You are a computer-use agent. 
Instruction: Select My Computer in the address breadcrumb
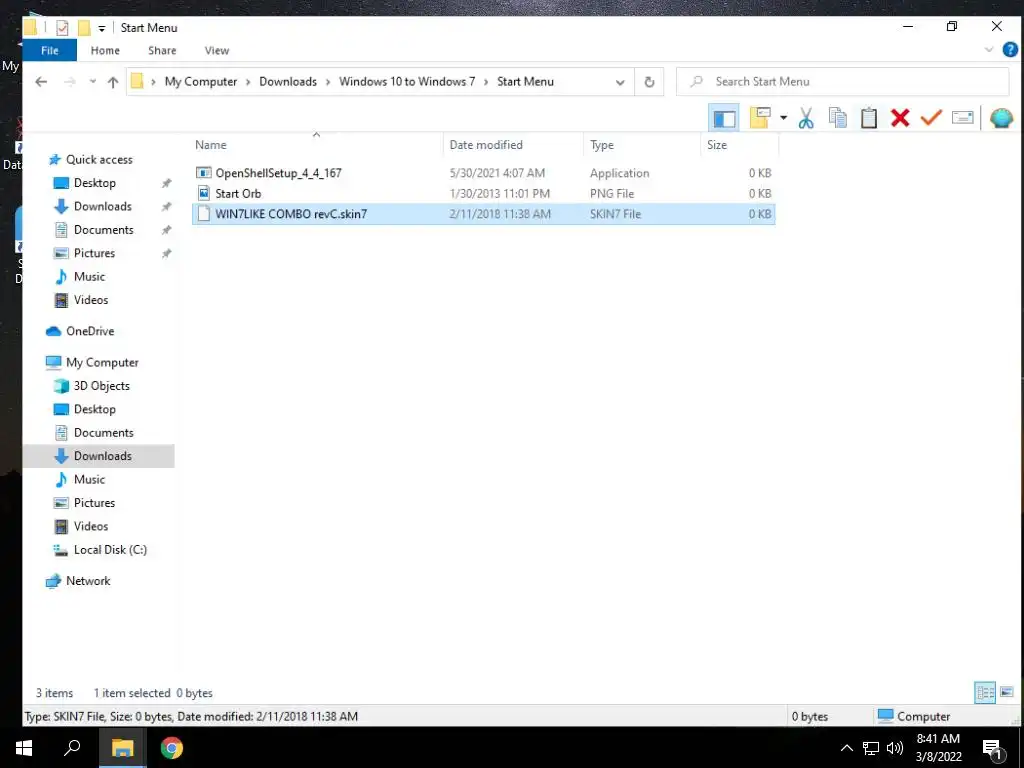click(x=201, y=82)
